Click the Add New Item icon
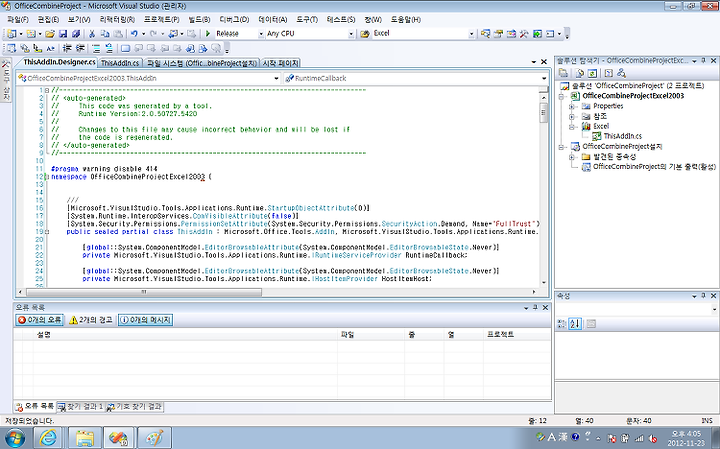The width and height of the screenshot is (720, 449). tap(31, 34)
